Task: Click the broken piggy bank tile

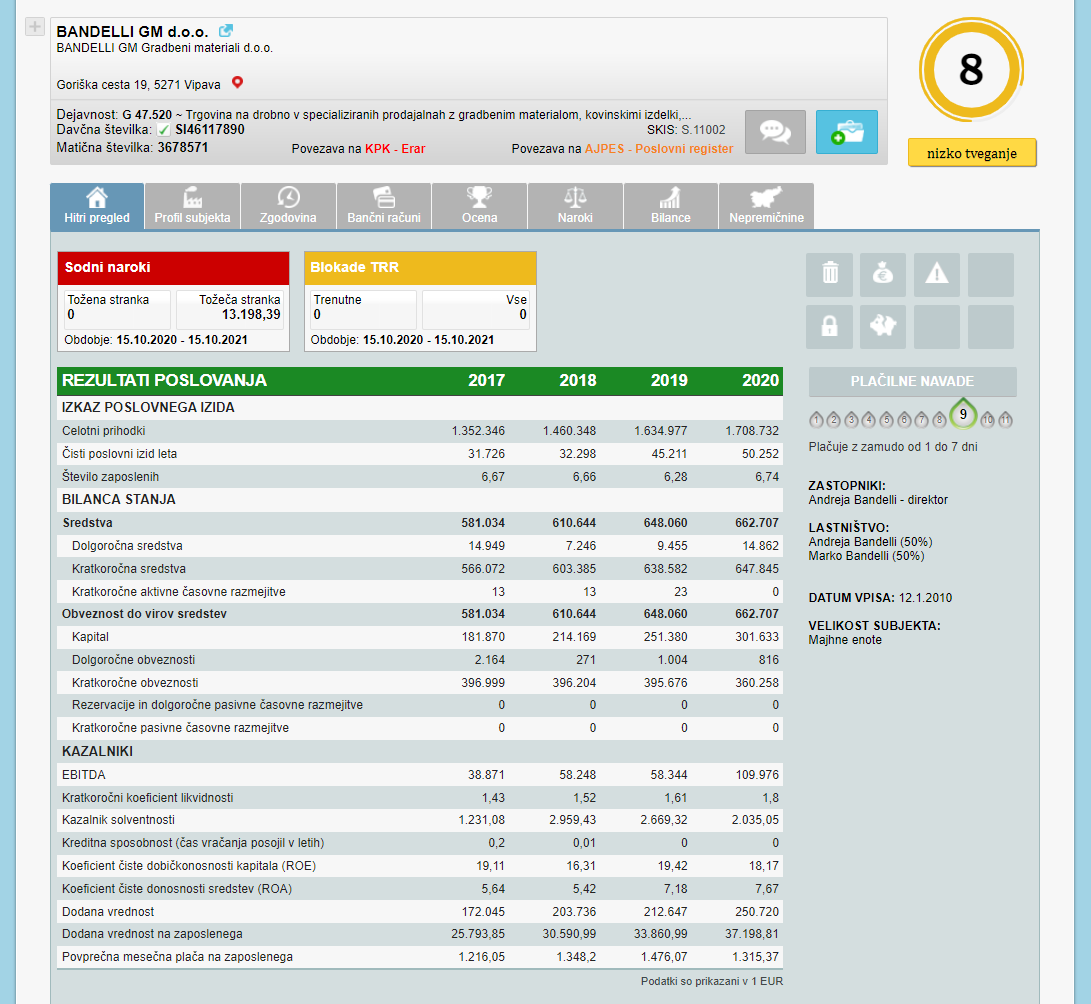Action: pos(883,326)
